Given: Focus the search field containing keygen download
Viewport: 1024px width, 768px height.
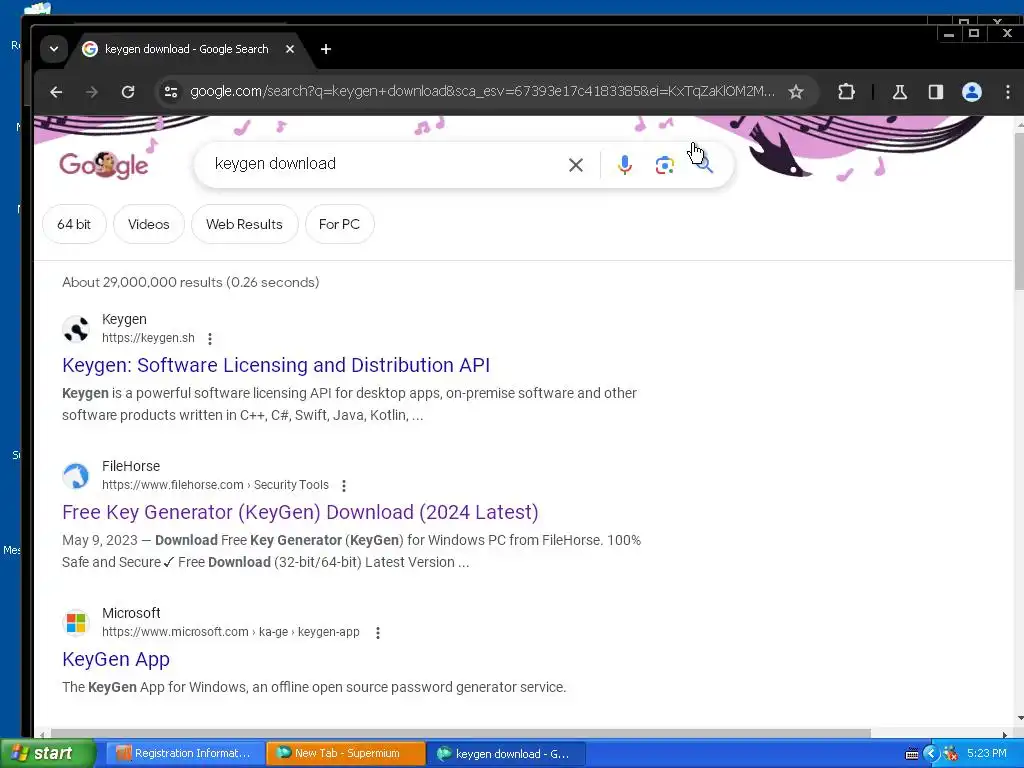Looking at the screenshot, I should click(385, 164).
